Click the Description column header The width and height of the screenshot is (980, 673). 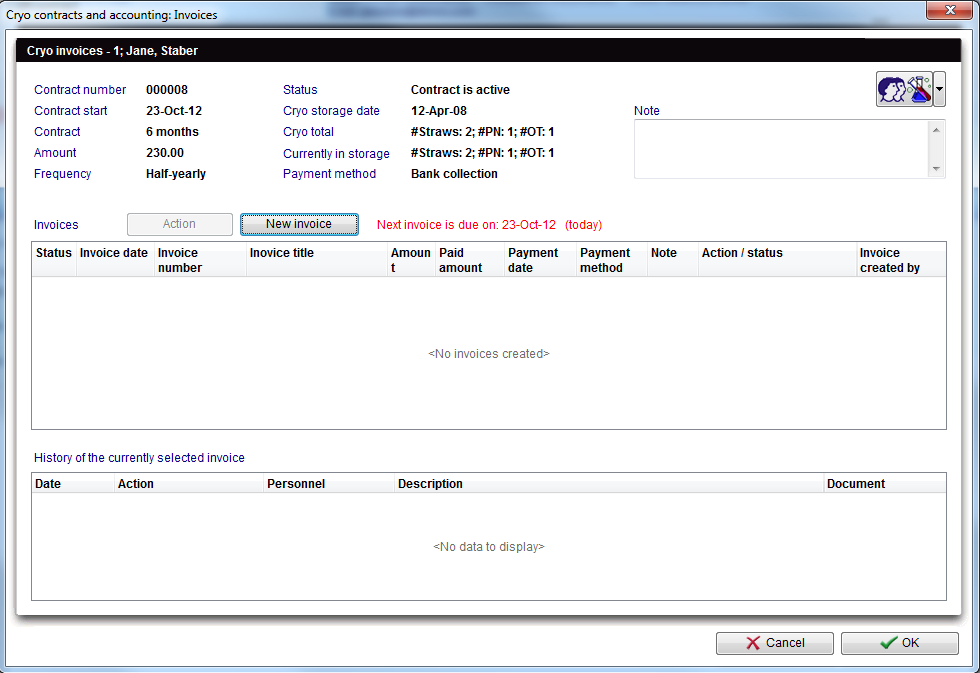coord(609,484)
